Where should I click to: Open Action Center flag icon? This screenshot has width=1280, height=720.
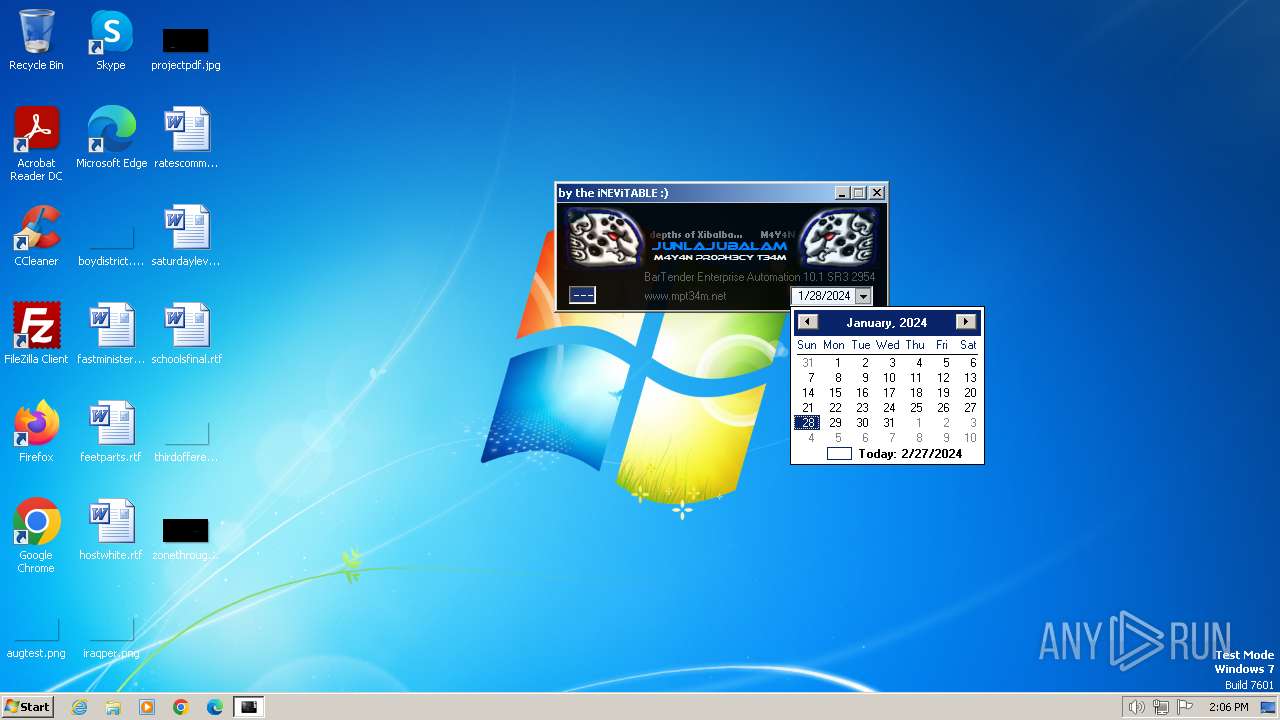1185,707
